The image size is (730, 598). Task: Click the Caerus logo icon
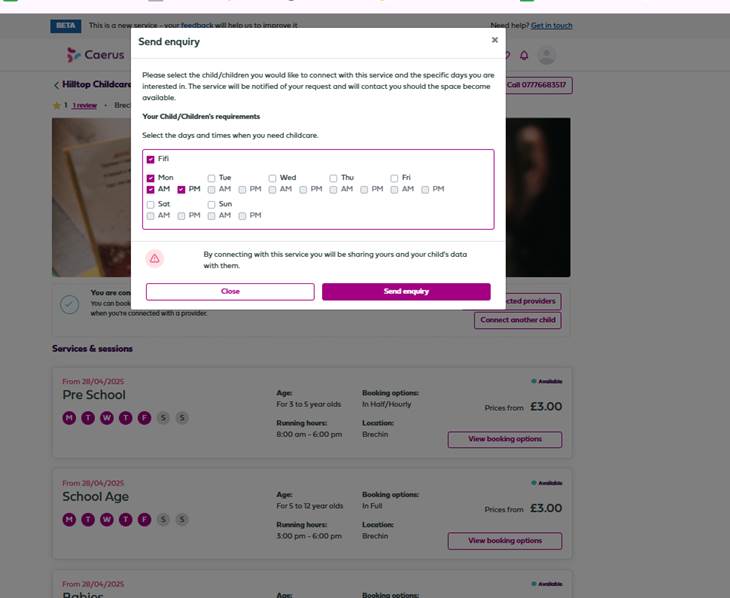74,55
